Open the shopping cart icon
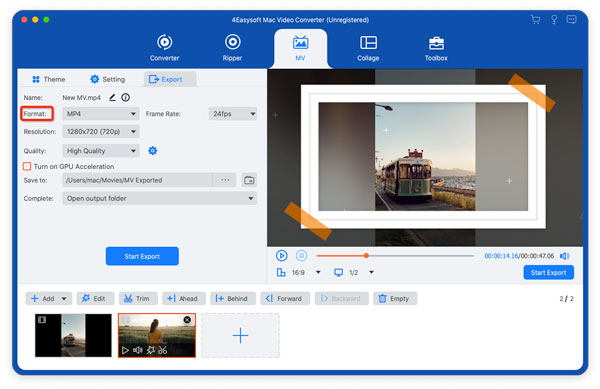600x389 pixels. coord(535,20)
